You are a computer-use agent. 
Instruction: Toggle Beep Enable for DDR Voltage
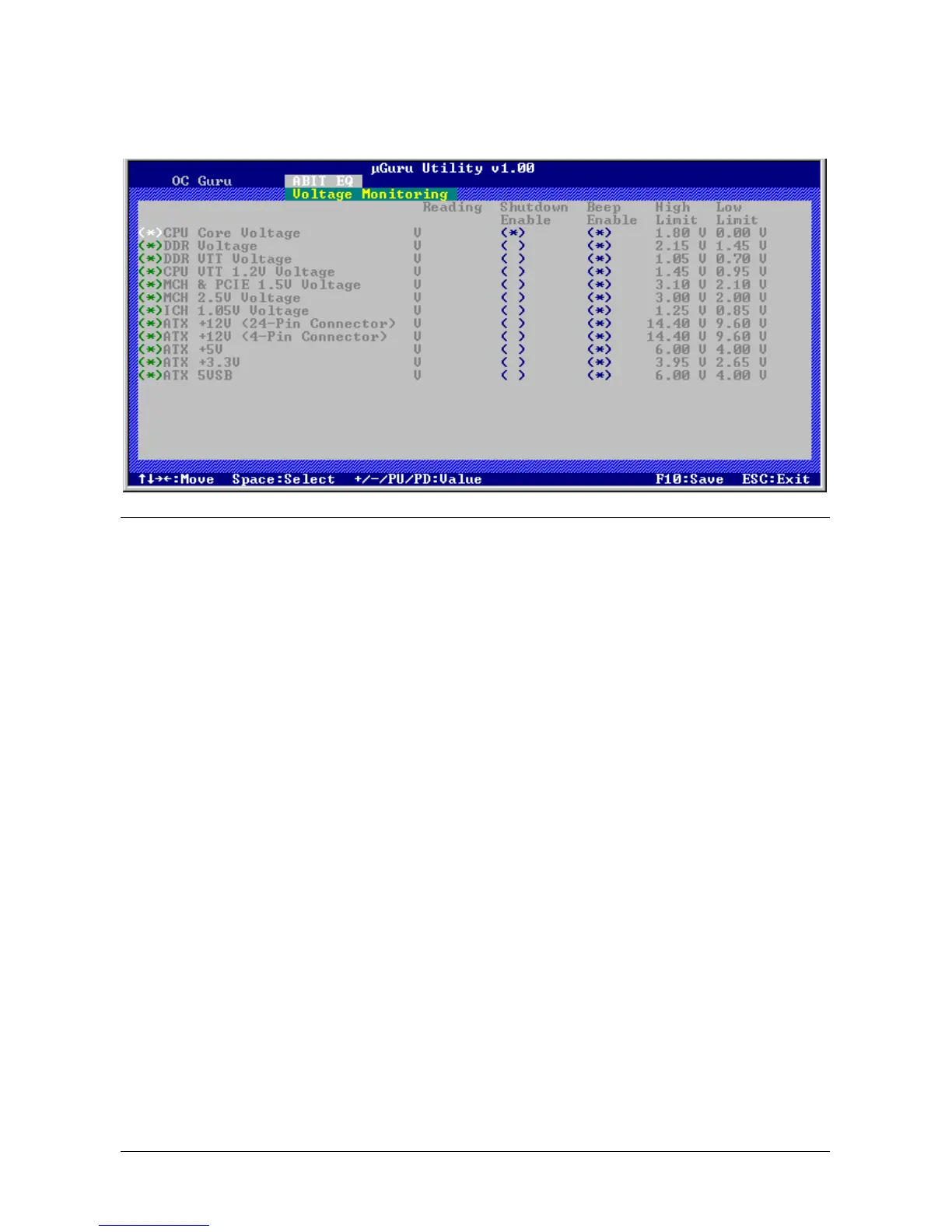point(599,246)
